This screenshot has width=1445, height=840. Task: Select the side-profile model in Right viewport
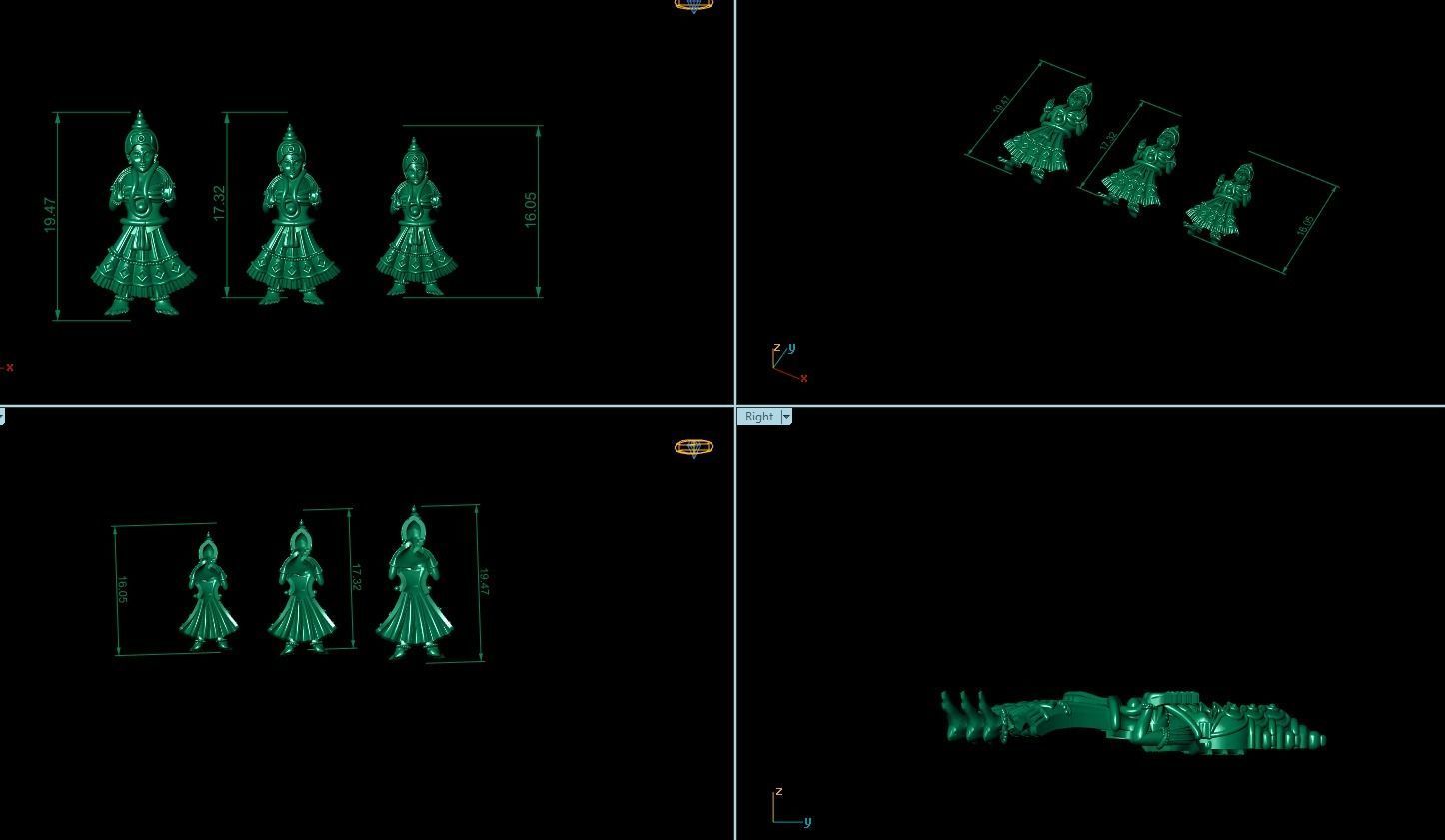pos(1133,721)
